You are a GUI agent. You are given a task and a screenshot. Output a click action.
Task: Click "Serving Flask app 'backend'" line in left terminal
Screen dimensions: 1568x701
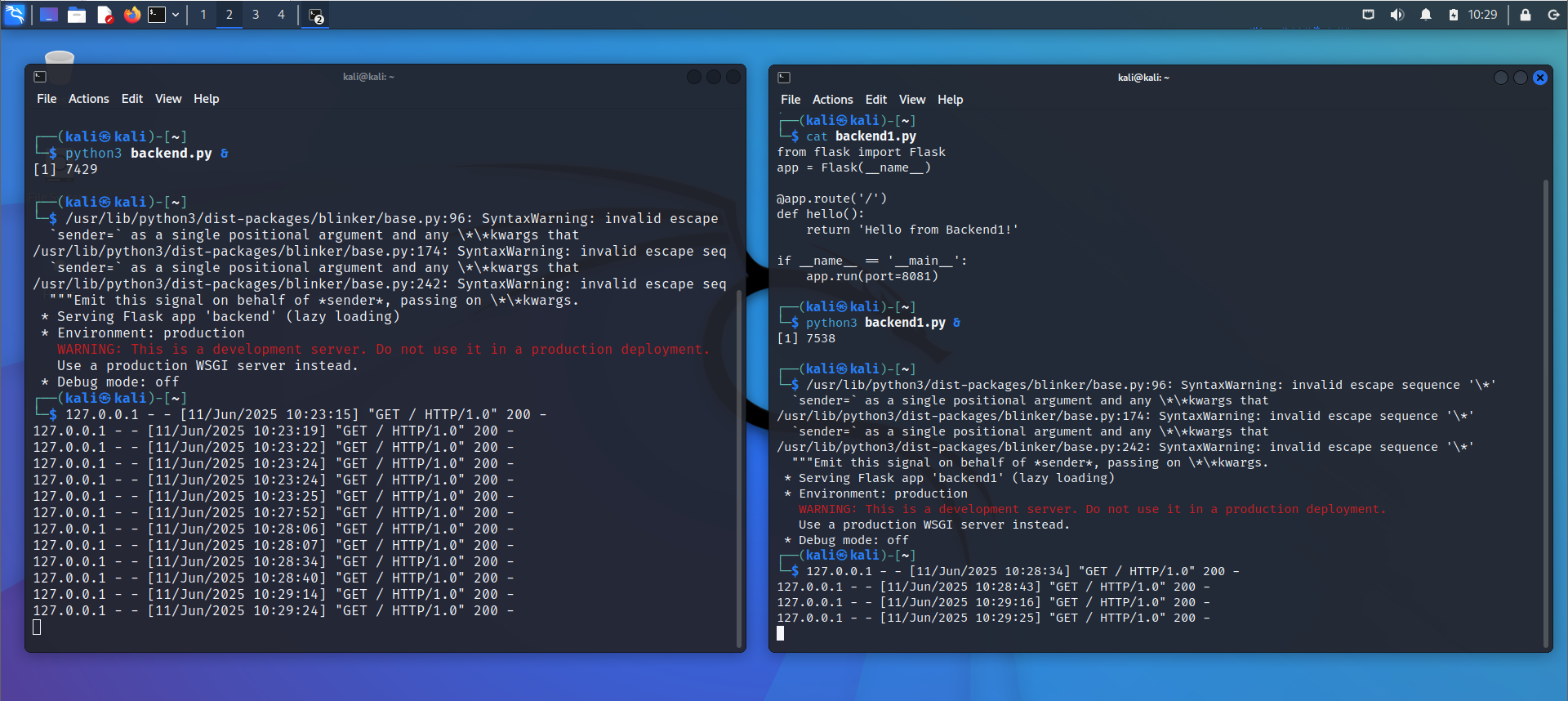(x=220, y=316)
